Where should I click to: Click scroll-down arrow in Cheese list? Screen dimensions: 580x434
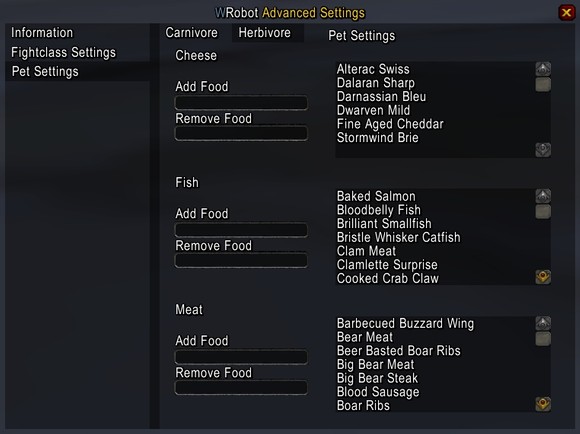(x=543, y=150)
